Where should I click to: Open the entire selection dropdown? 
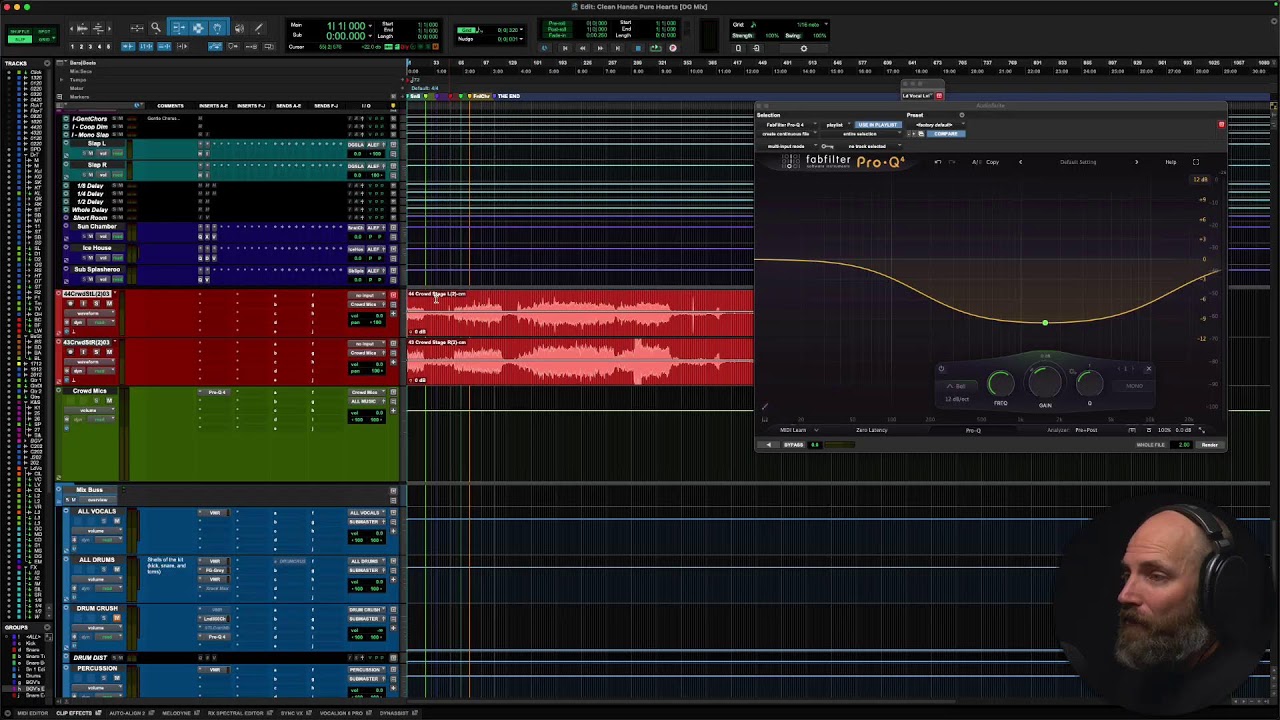(862, 134)
